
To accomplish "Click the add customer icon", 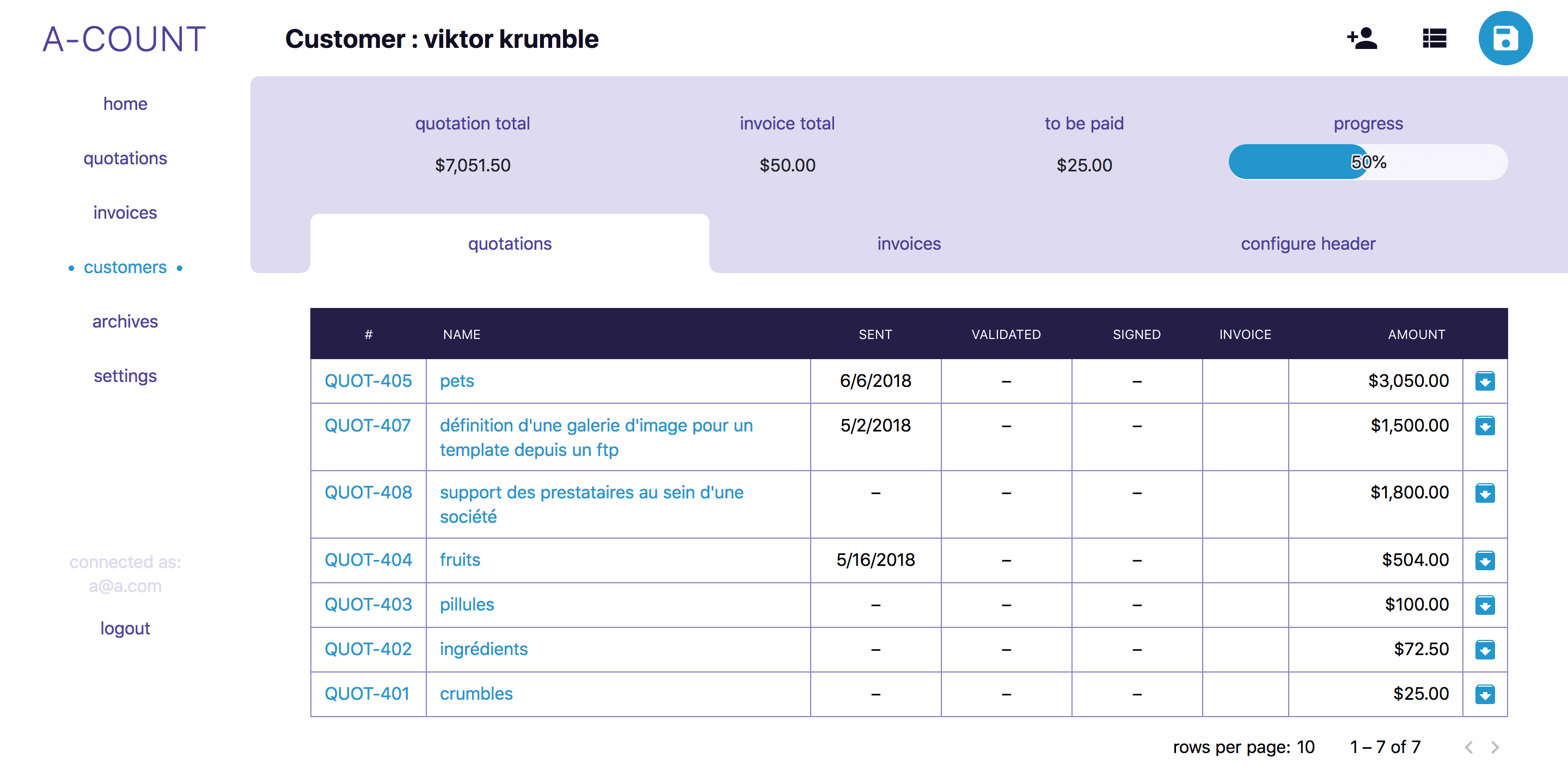I will (1362, 38).
